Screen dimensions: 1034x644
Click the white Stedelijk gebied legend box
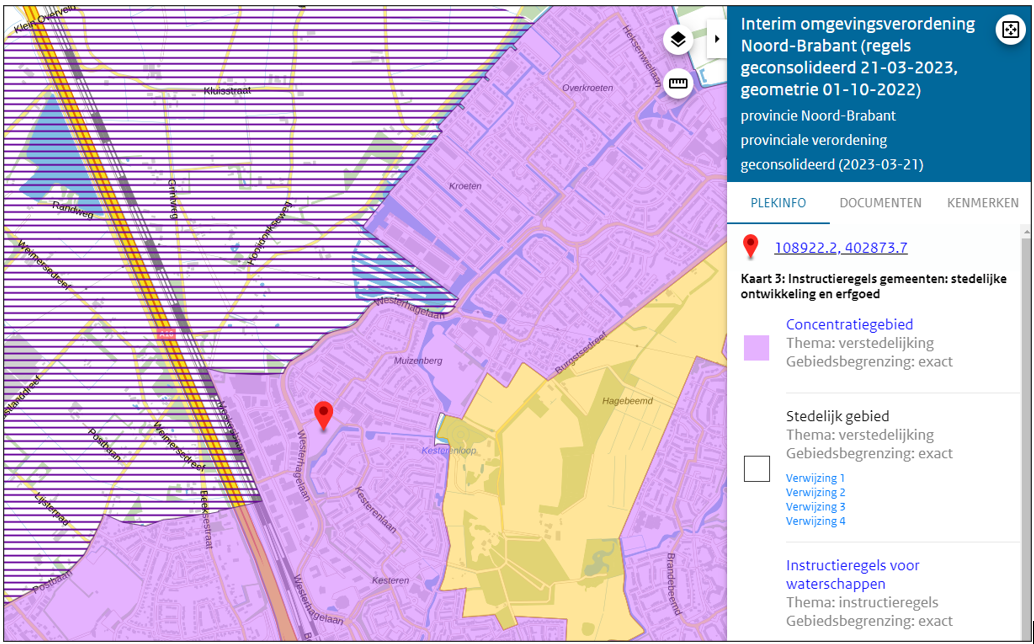[757, 468]
